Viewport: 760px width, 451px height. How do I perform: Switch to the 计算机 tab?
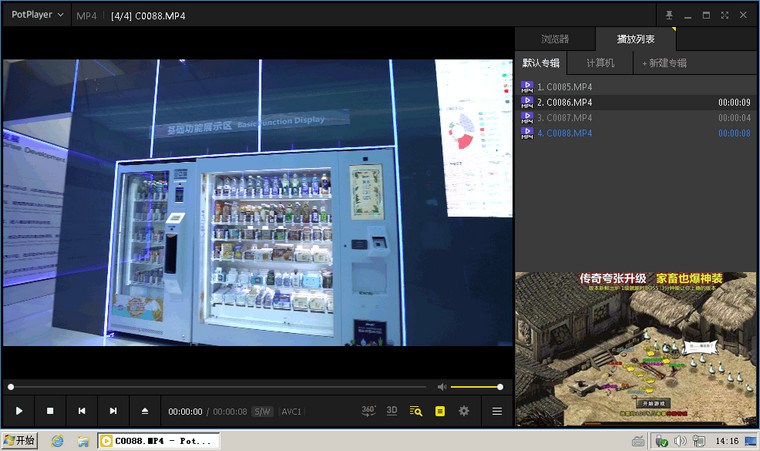coord(600,63)
